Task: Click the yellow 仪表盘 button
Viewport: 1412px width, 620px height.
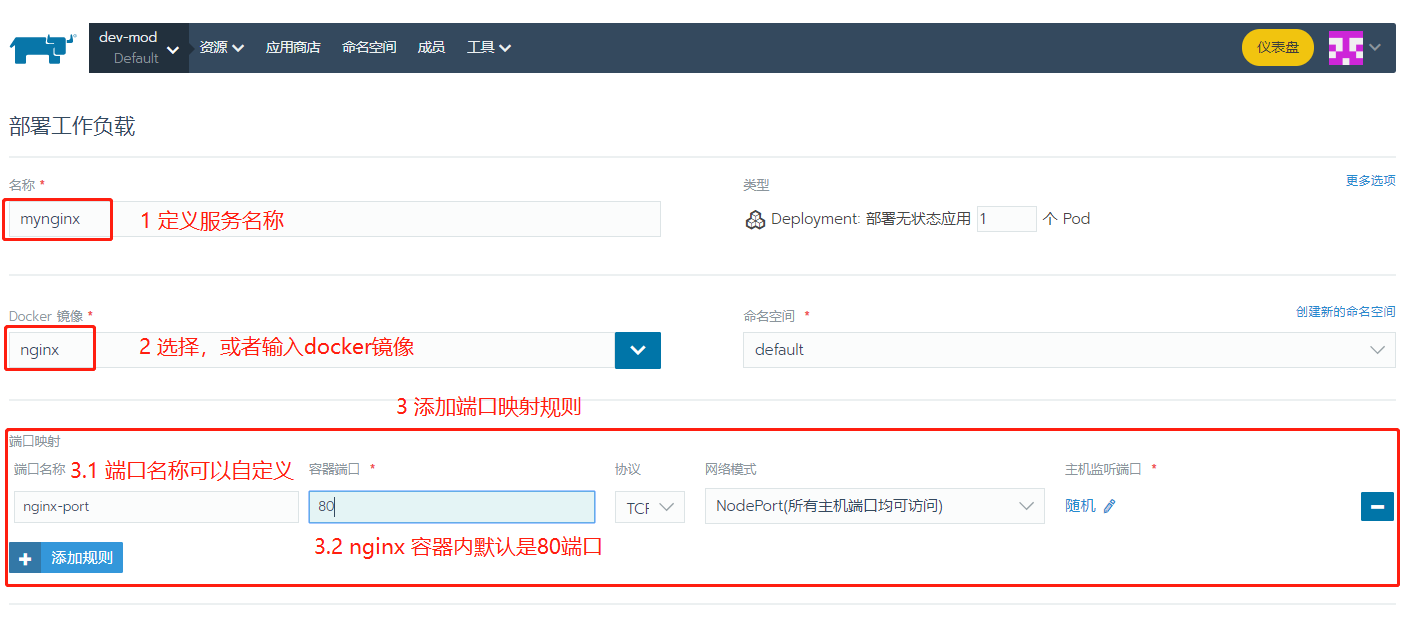Action: point(1278,47)
